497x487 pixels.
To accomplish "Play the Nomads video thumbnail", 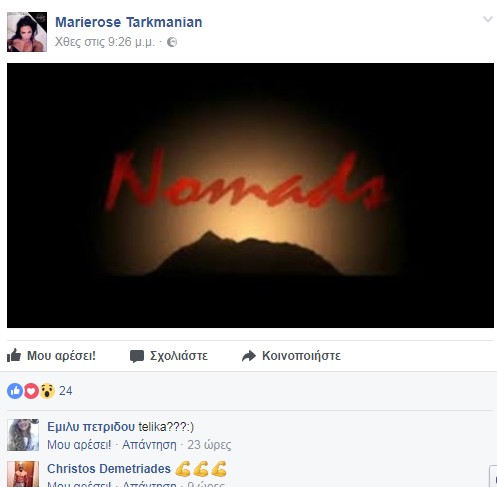I will point(250,195).
